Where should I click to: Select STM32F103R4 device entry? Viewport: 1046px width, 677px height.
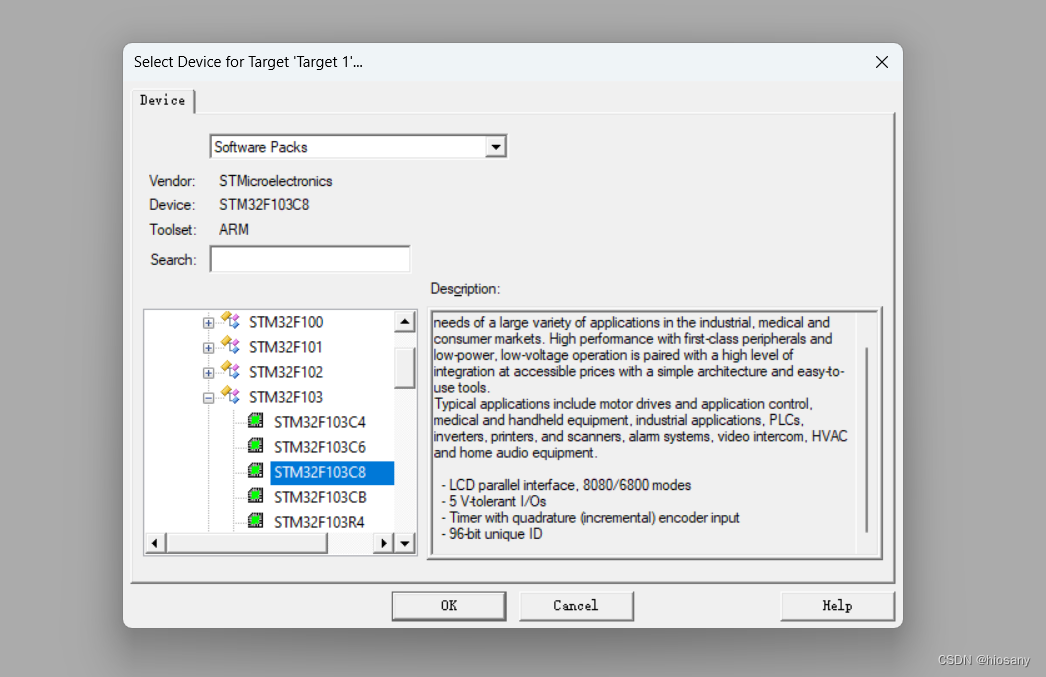point(319,522)
